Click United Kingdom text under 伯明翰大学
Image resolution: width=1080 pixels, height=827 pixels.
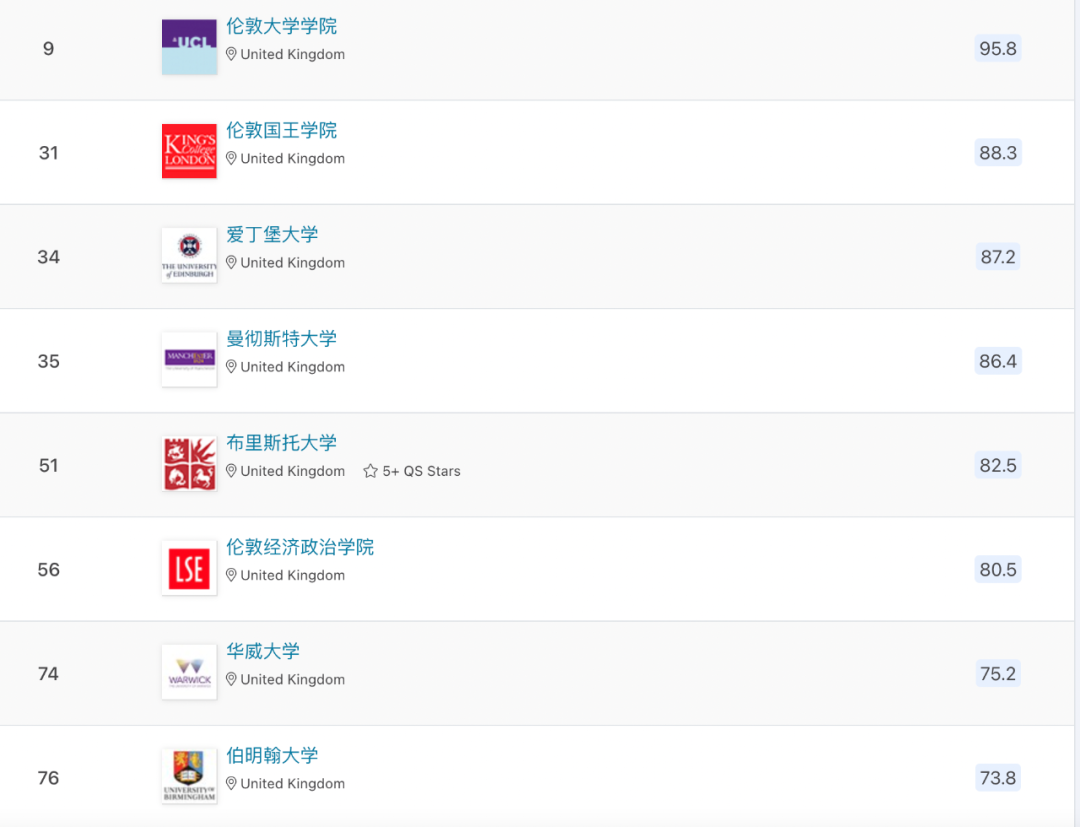point(293,784)
